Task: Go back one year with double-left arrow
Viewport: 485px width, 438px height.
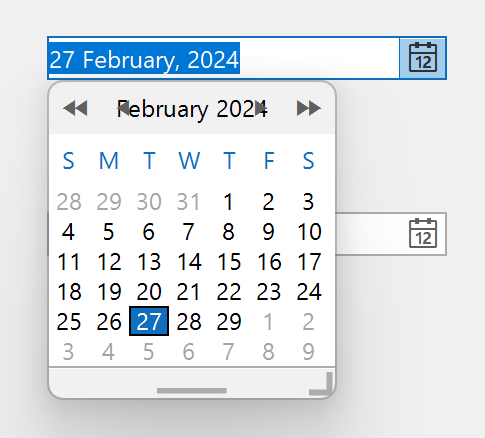Action: tap(75, 108)
